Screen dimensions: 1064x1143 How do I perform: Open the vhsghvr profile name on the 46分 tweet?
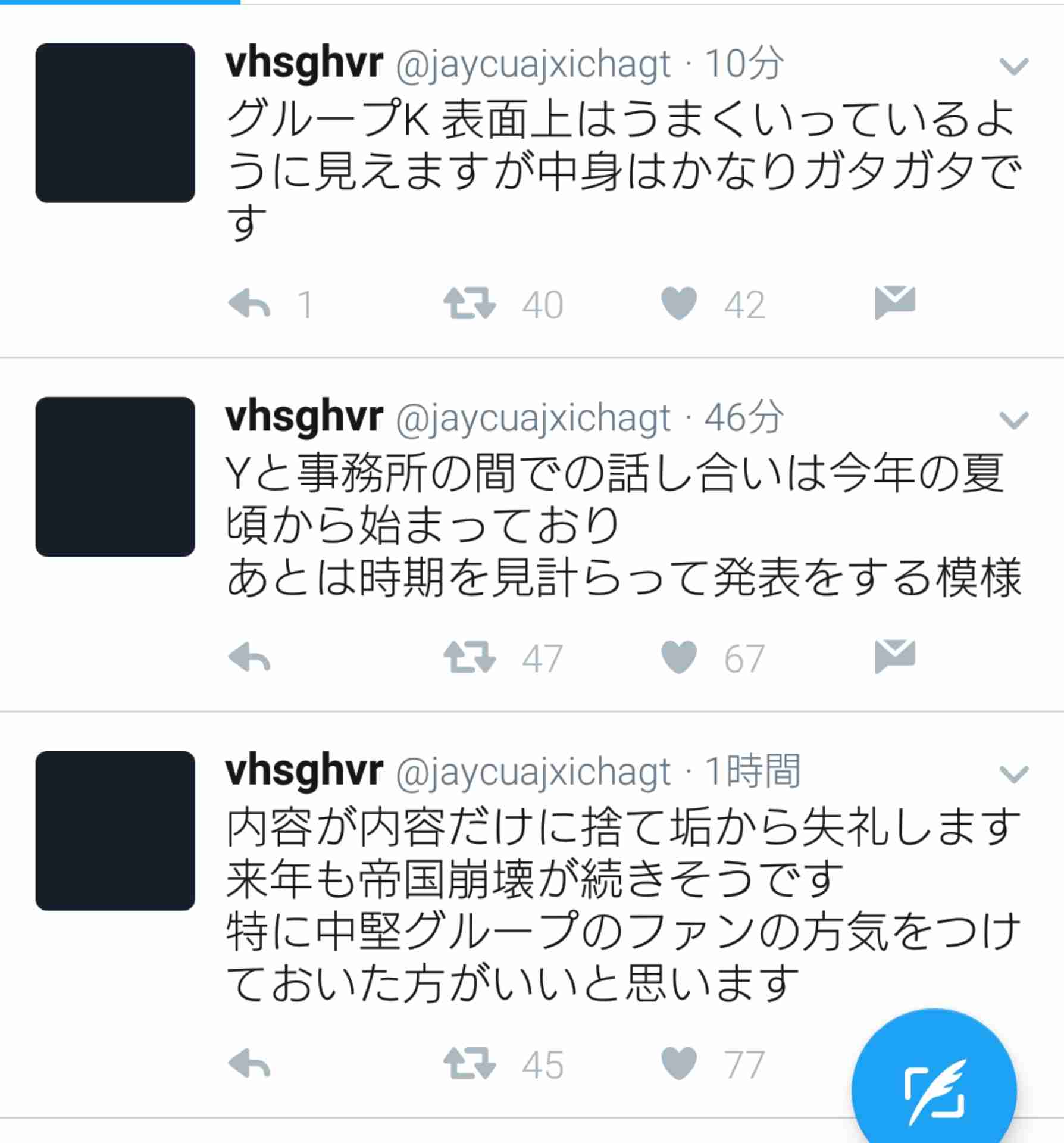tap(304, 417)
